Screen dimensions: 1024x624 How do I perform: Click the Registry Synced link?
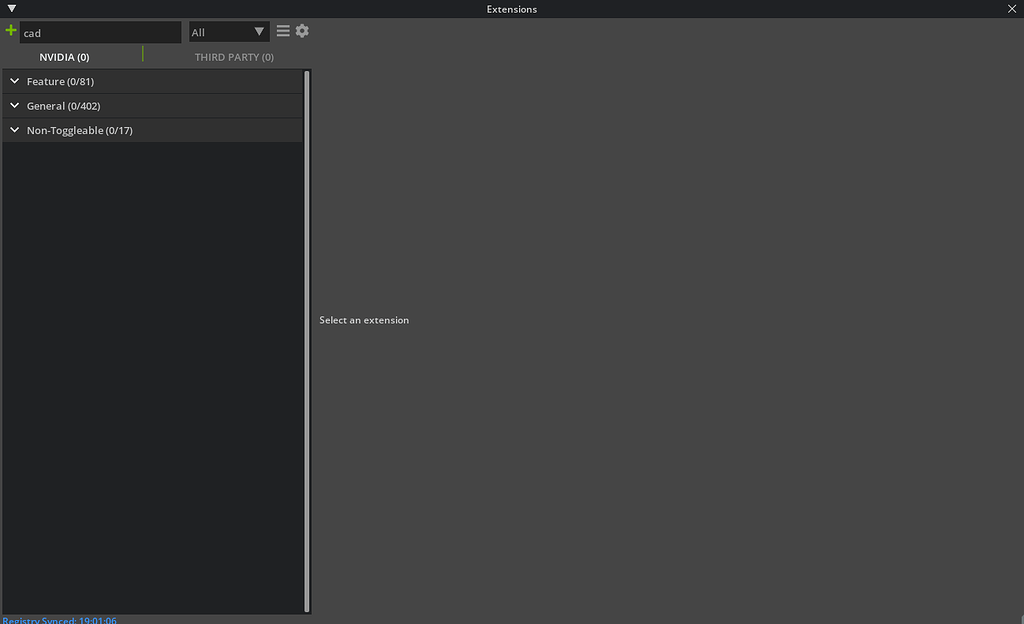pos(60,619)
